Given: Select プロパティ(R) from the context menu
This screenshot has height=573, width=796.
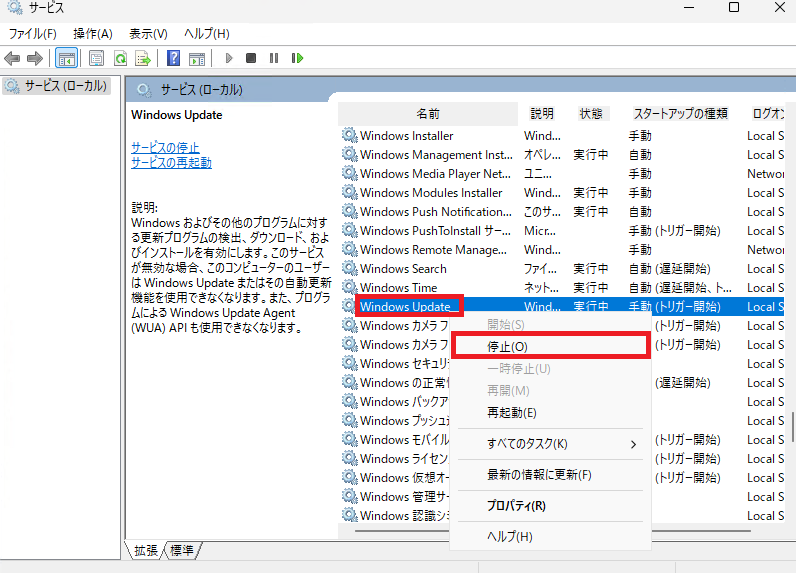Looking at the screenshot, I should pos(516,506).
